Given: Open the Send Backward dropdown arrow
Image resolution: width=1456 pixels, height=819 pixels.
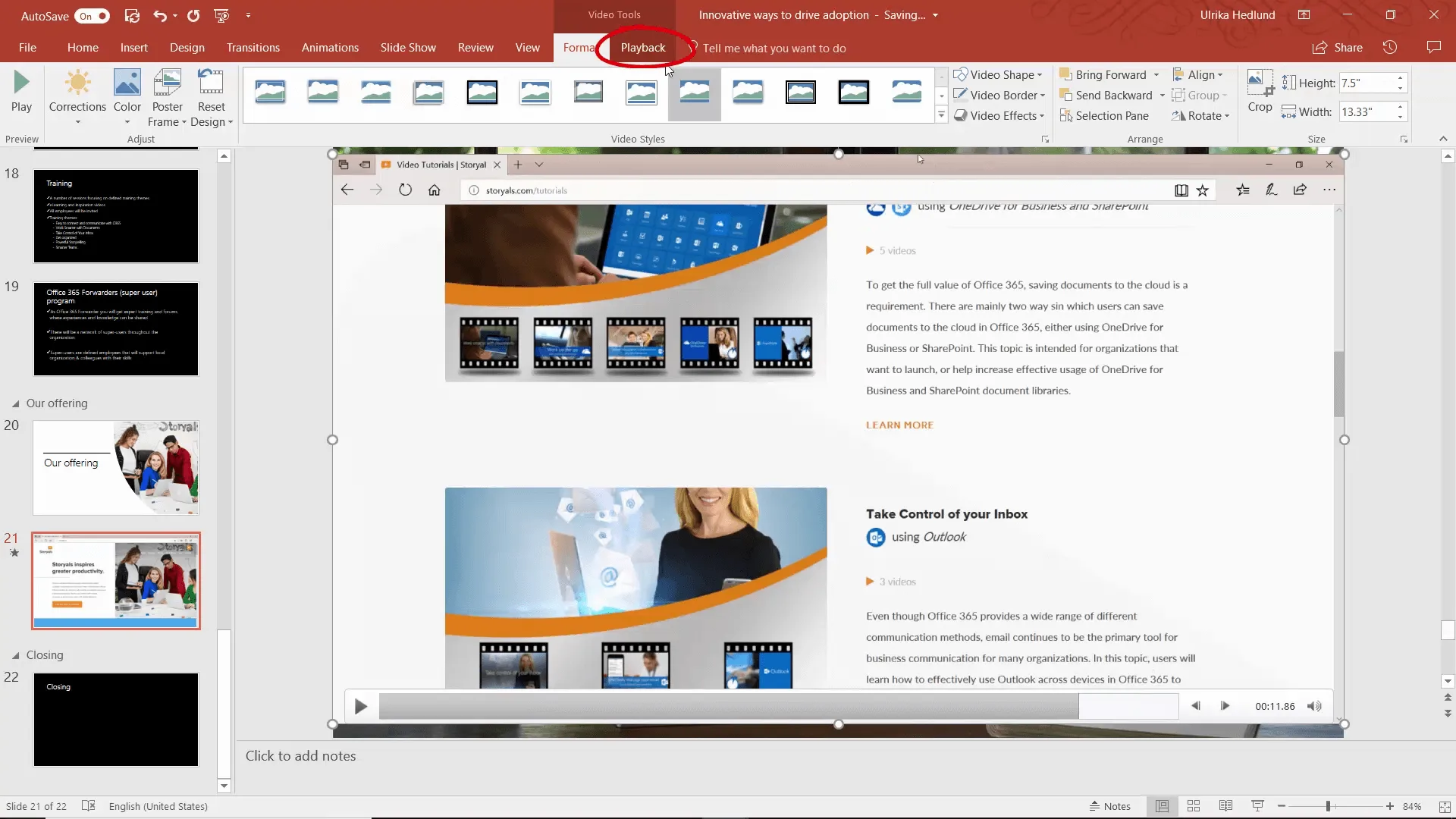Looking at the screenshot, I should tap(1162, 95).
